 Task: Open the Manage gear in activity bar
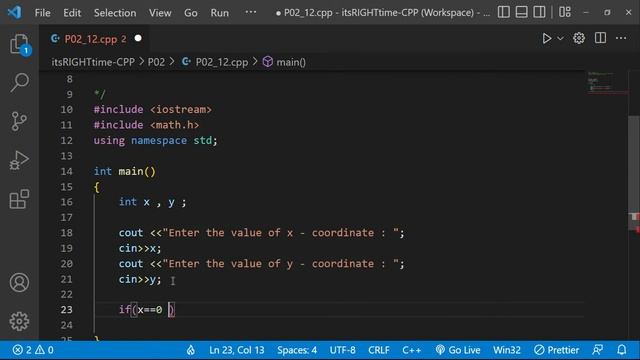(19, 321)
